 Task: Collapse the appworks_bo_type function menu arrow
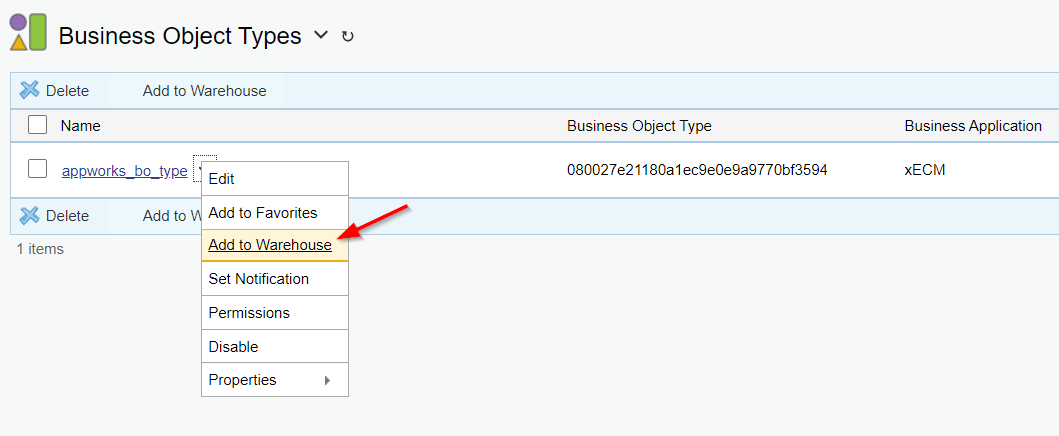coord(203,168)
